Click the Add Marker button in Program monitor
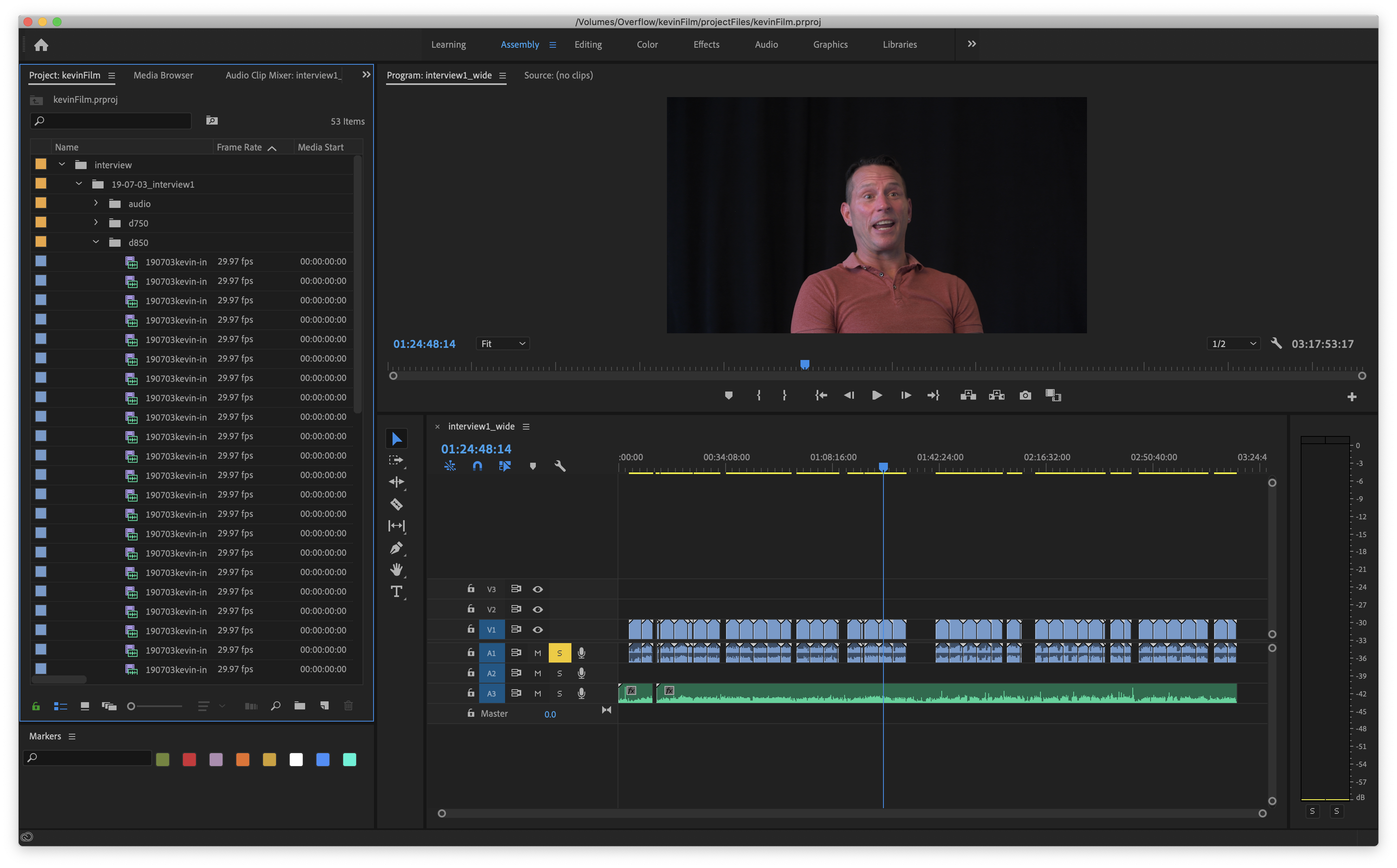 [x=728, y=395]
